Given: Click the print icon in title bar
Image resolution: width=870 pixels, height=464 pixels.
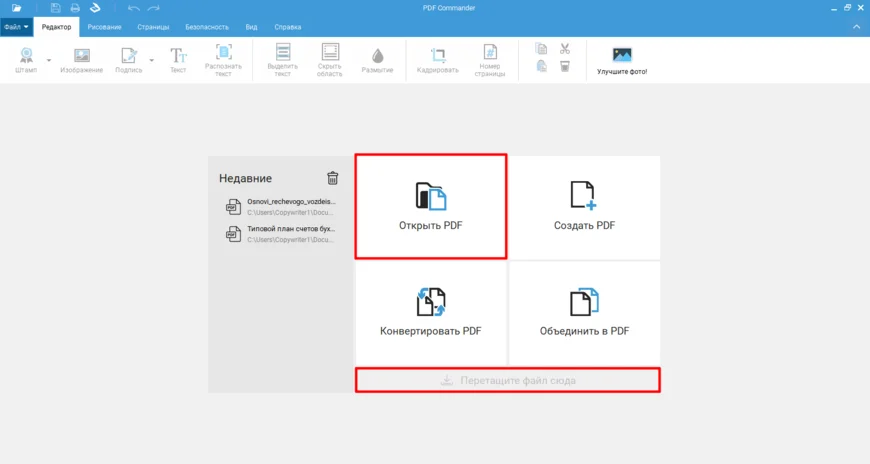Looking at the screenshot, I should [75, 8].
